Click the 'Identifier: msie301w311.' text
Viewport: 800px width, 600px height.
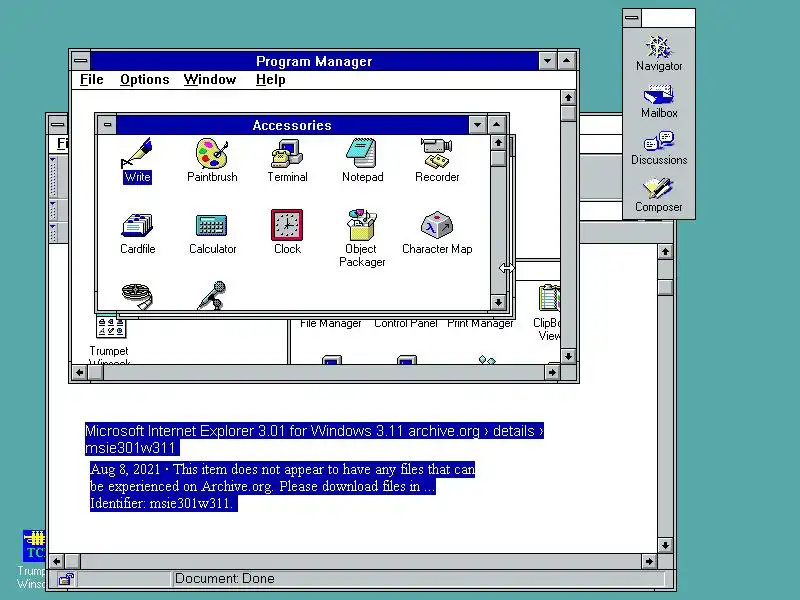[x=163, y=503]
